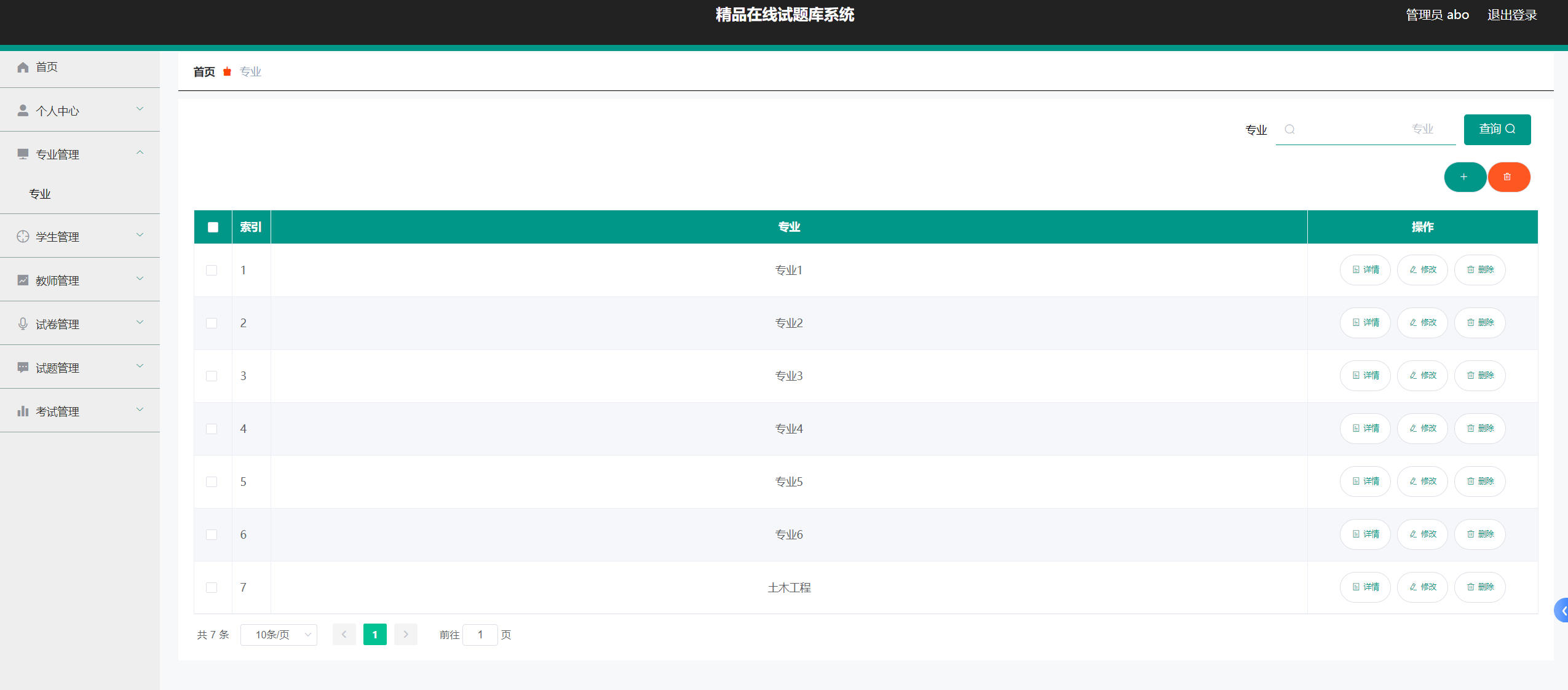Open the 专业 submenu item
This screenshot has height=690, width=1568.
tap(40, 194)
